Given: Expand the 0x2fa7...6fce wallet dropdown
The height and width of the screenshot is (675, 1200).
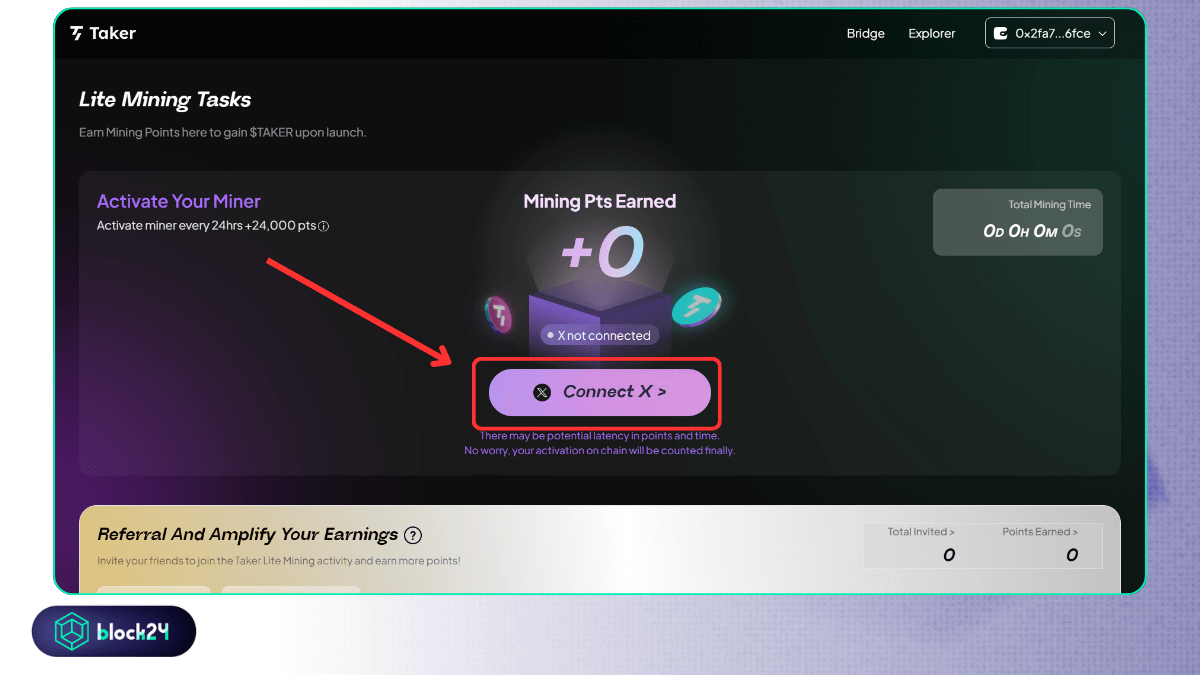Looking at the screenshot, I should 1050,33.
